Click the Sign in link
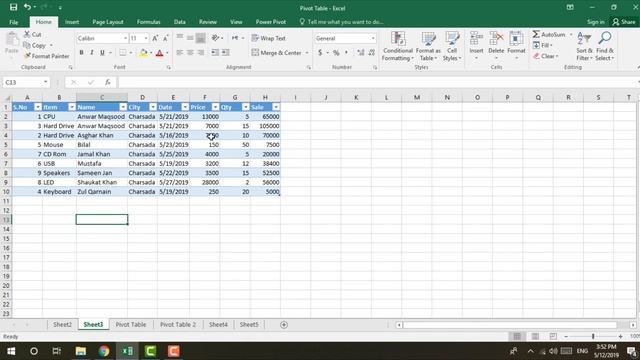Screen dimensions: 640x360 [596, 22]
